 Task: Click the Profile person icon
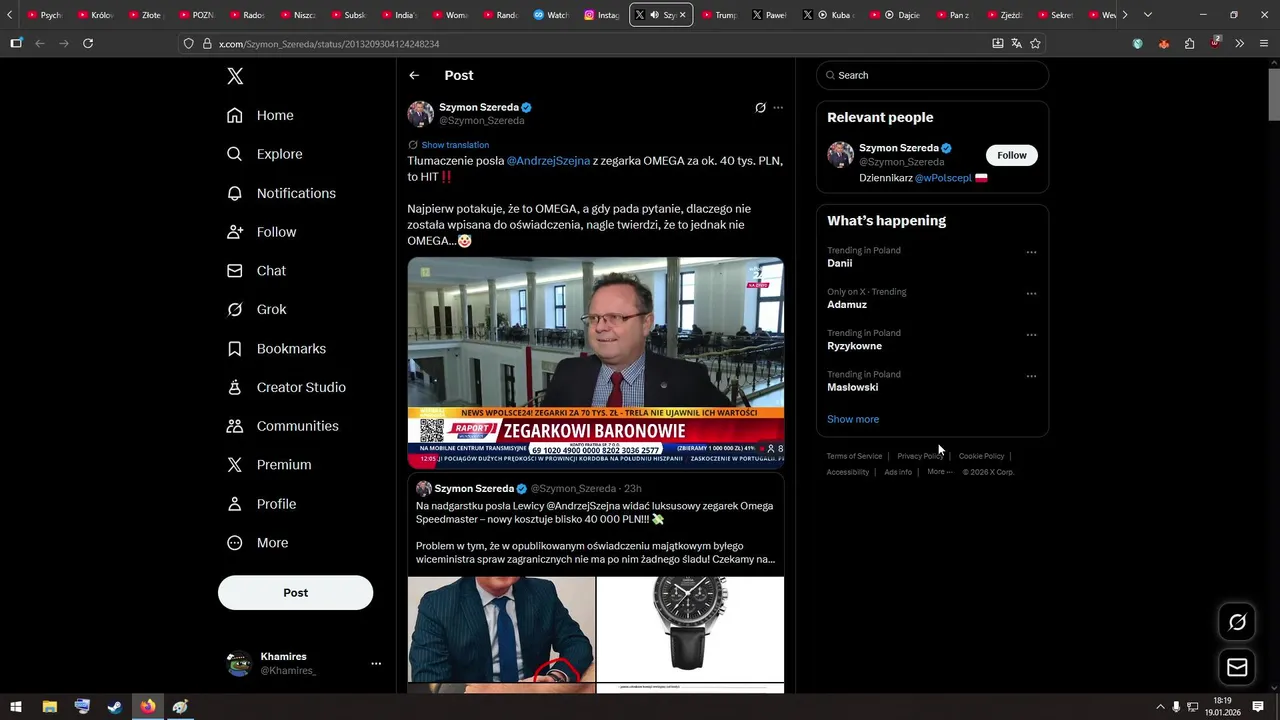(235, 504)
